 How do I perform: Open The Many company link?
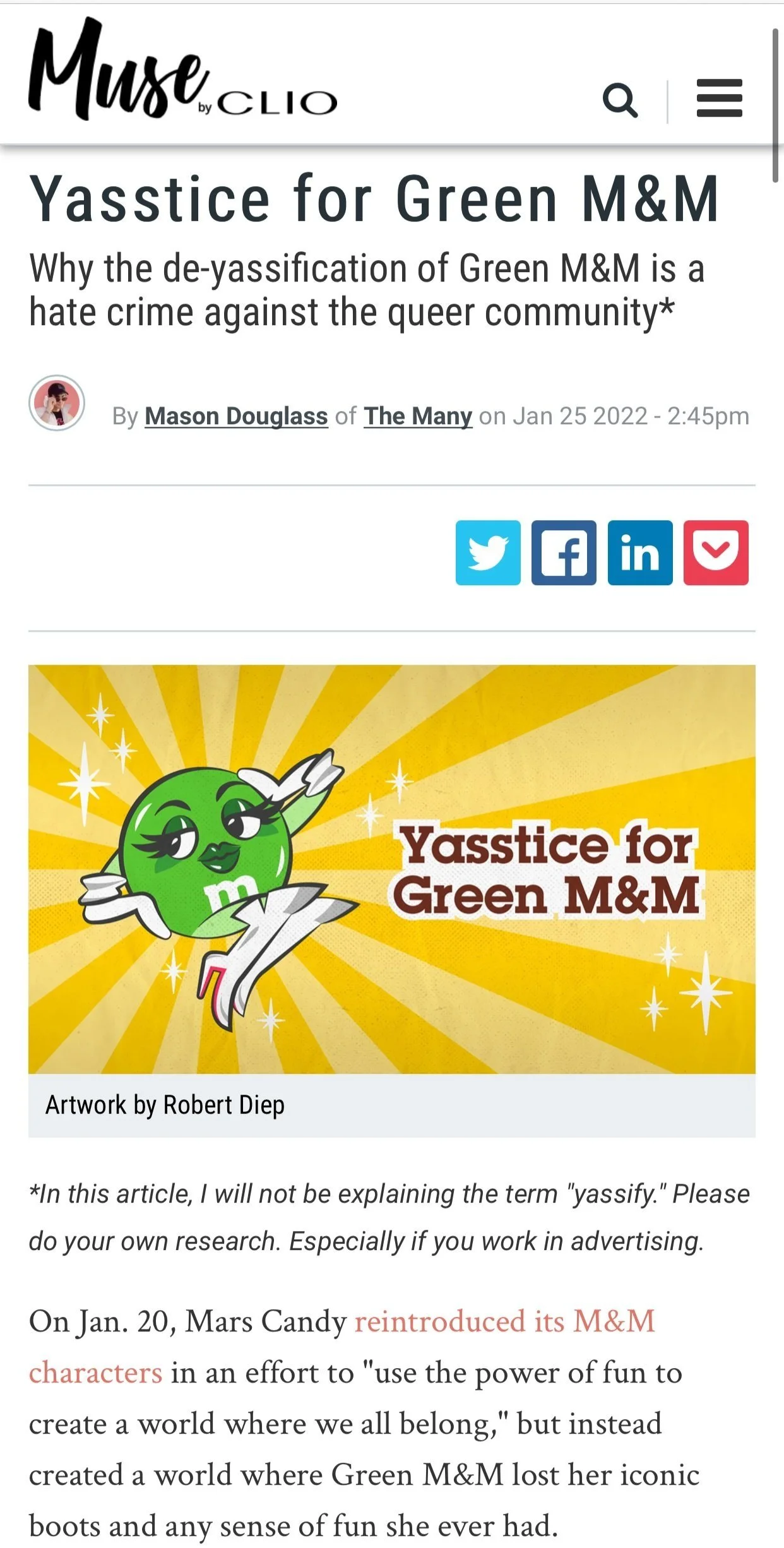(418, 416)
